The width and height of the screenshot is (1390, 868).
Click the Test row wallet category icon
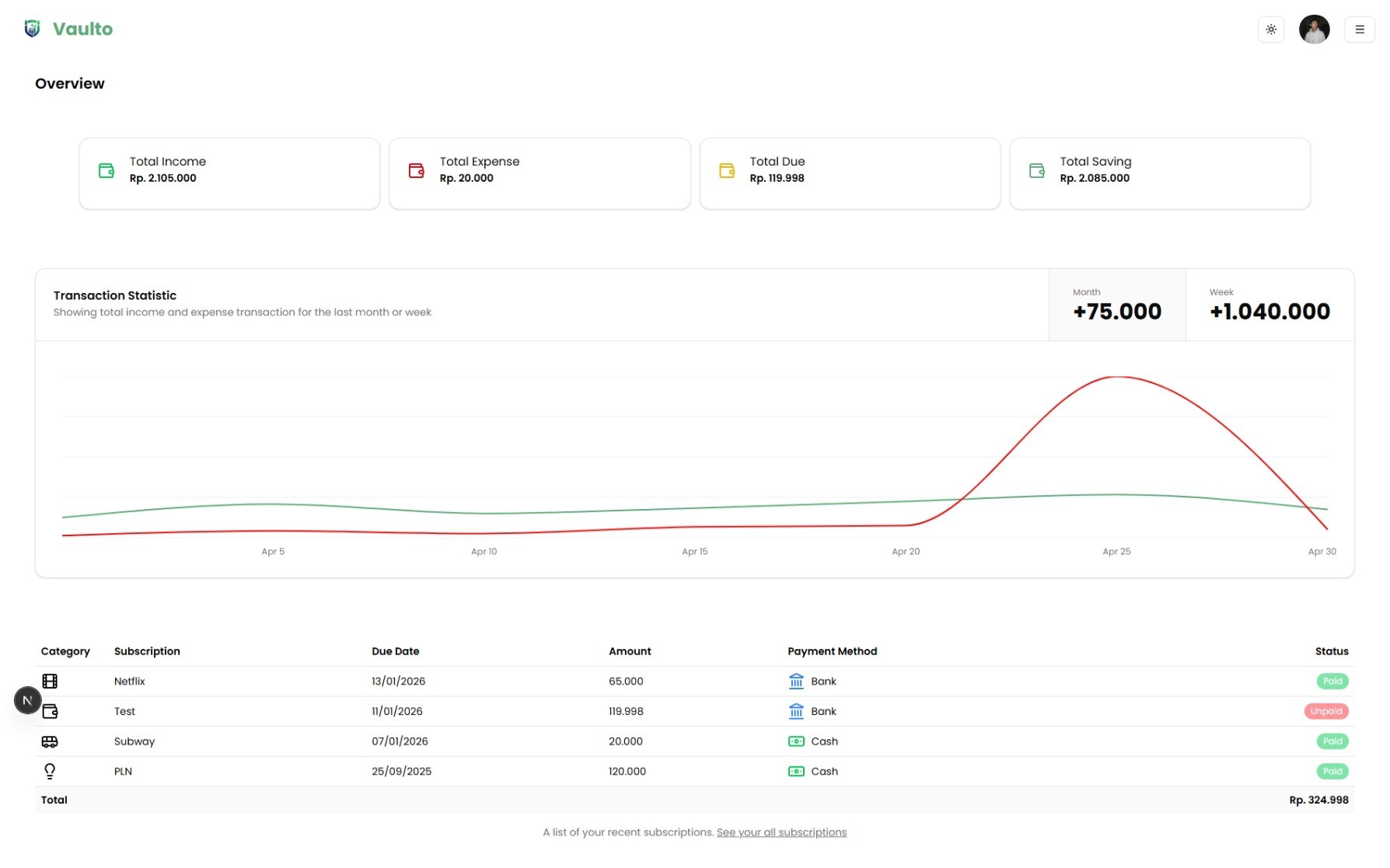(x=51, y=711)
